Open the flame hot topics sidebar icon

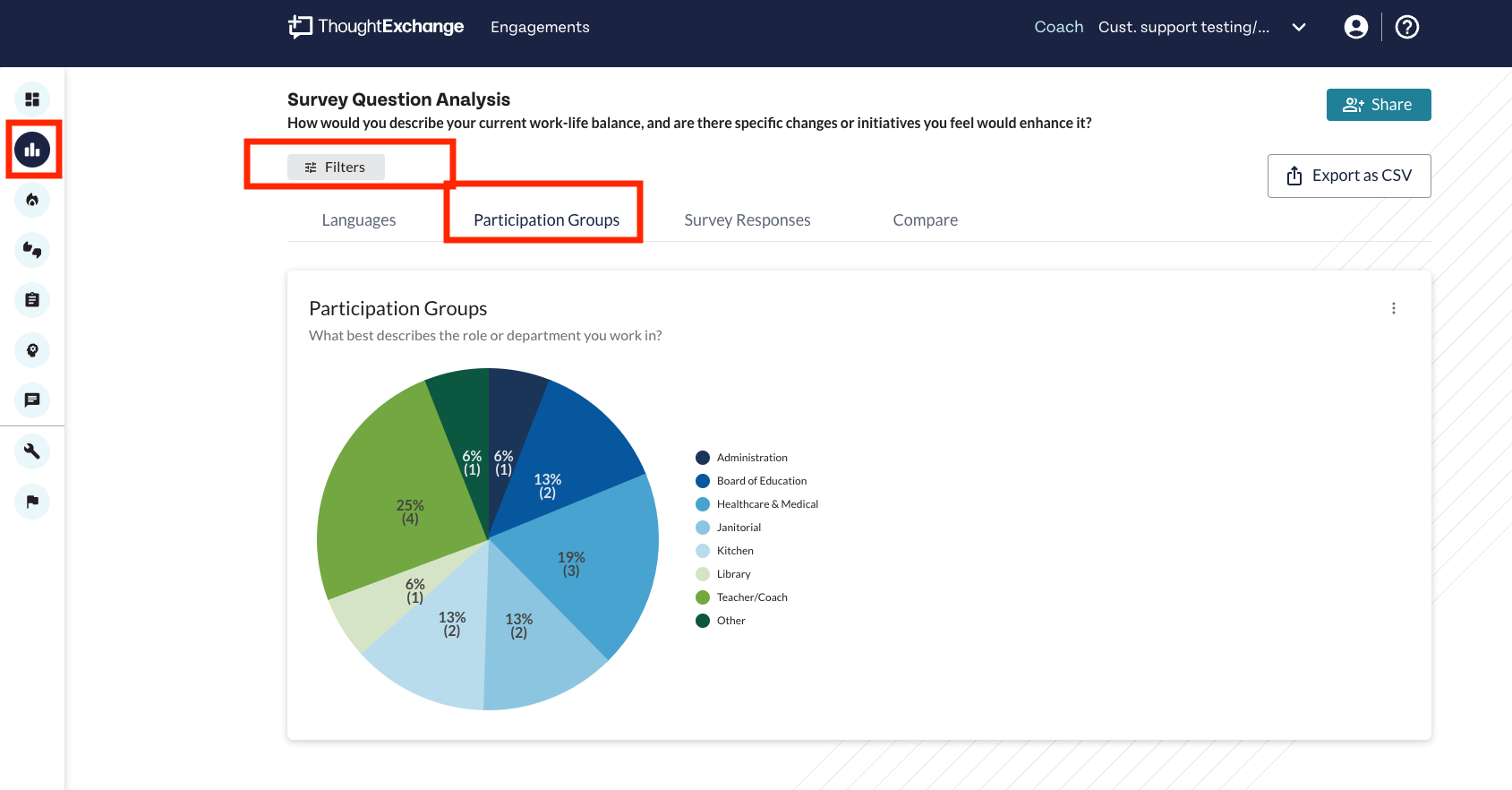tap(32, 200)
